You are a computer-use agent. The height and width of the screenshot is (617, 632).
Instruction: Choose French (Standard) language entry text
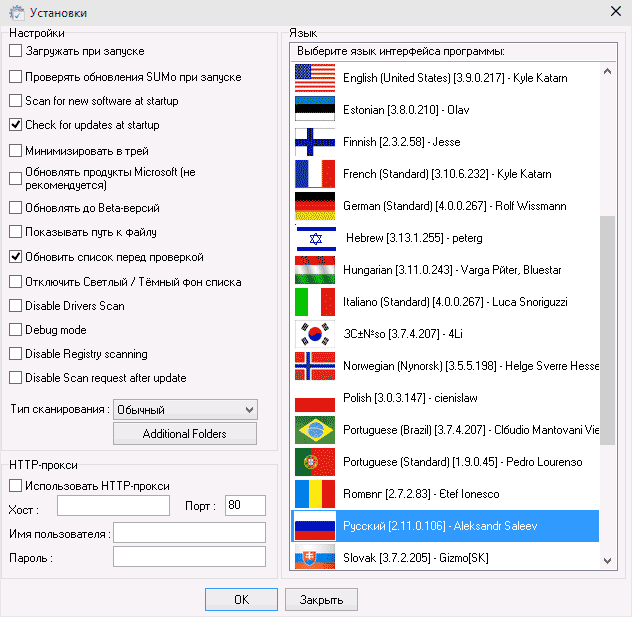(x=447, y=174)
